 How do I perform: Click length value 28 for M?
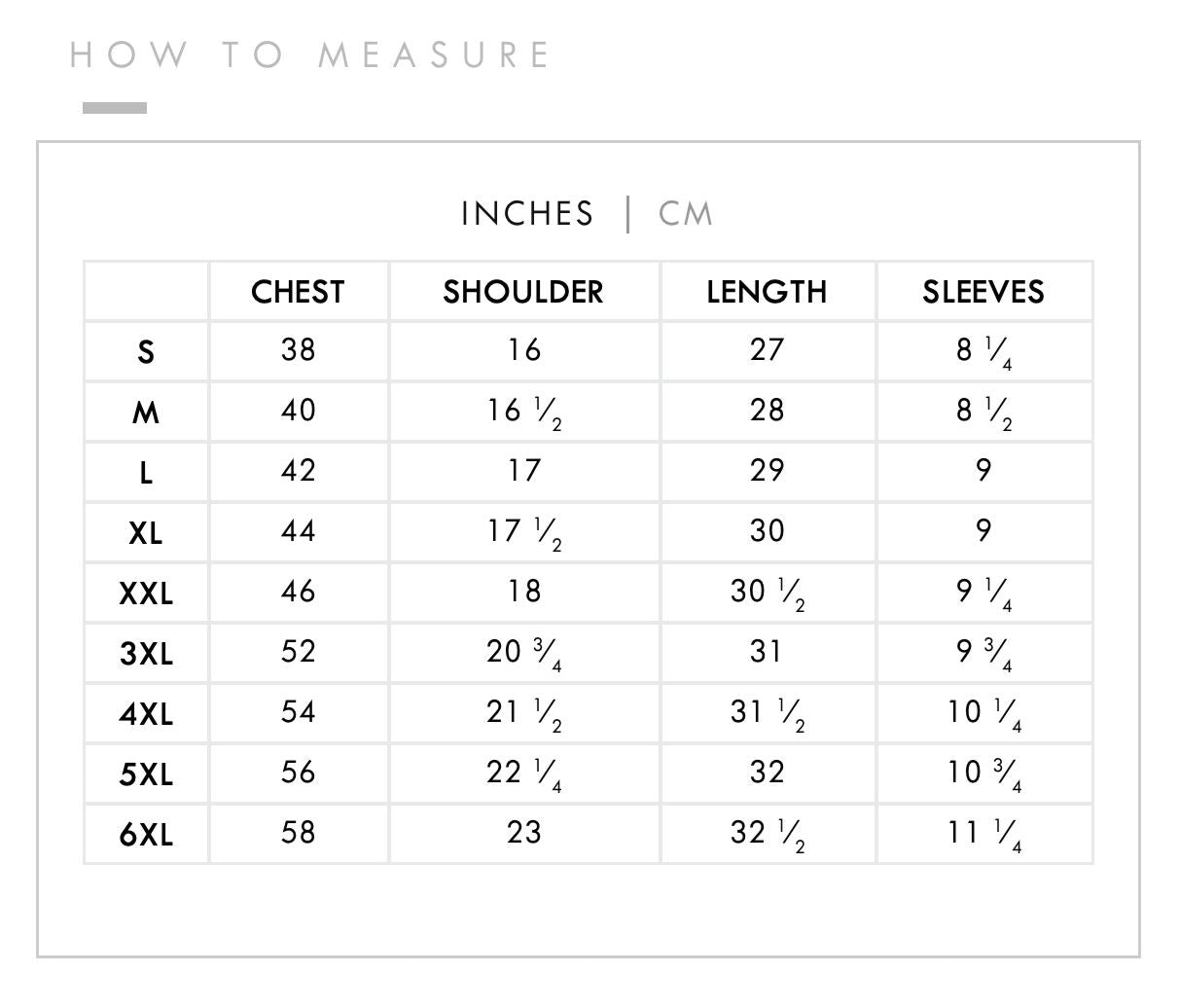coord(767,410)
